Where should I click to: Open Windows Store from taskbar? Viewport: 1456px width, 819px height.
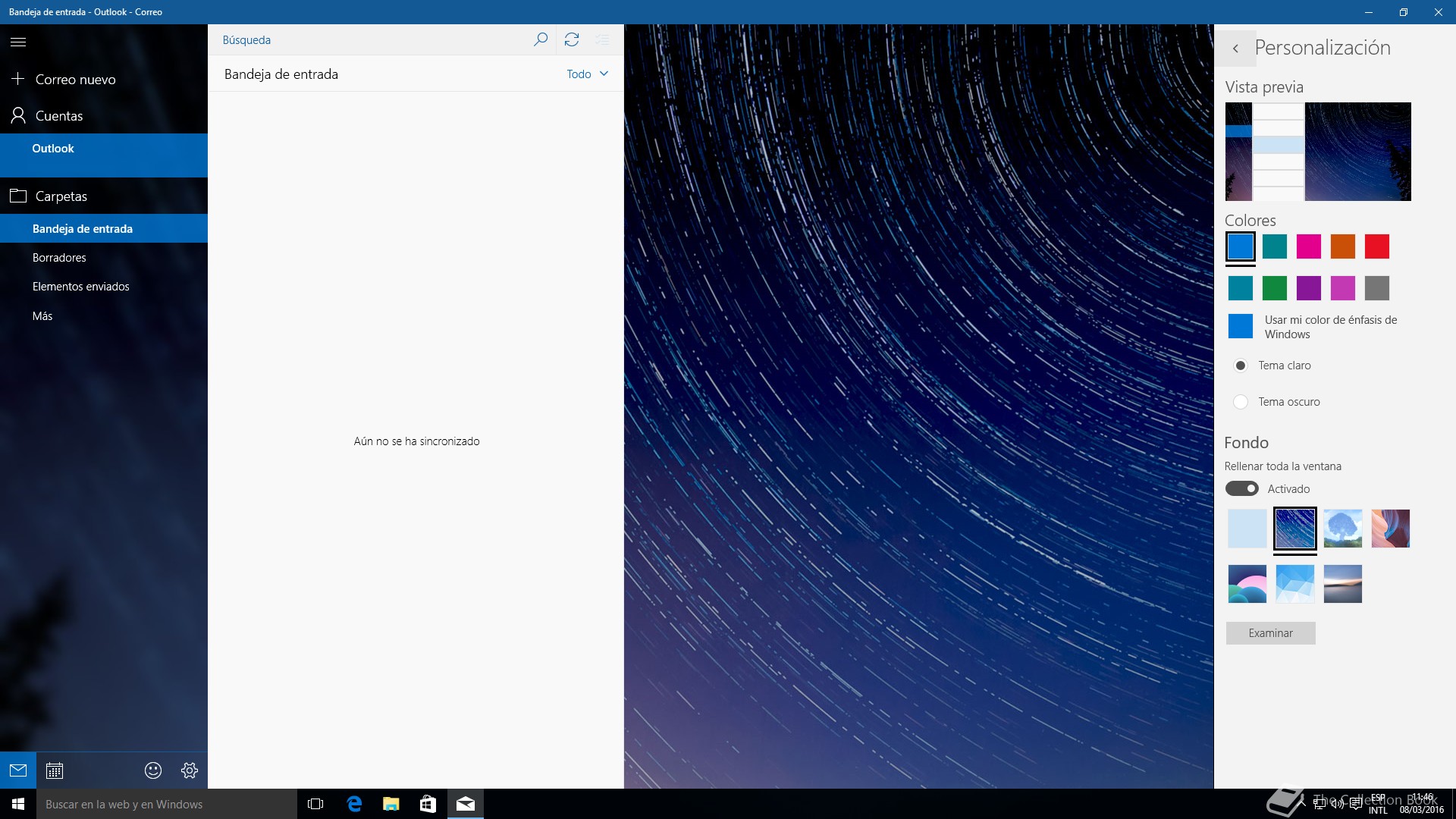428,804
